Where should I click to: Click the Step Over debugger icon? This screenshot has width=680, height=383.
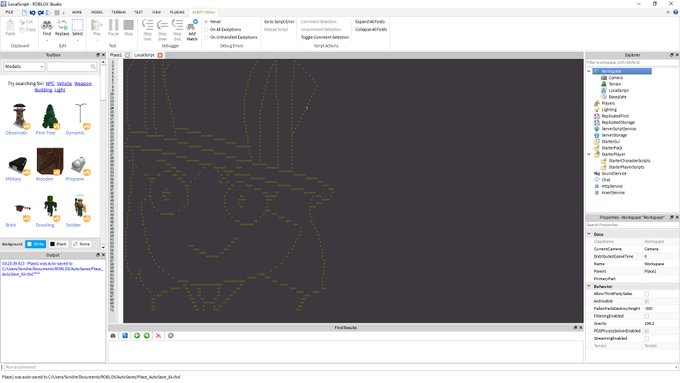(163, 25)
